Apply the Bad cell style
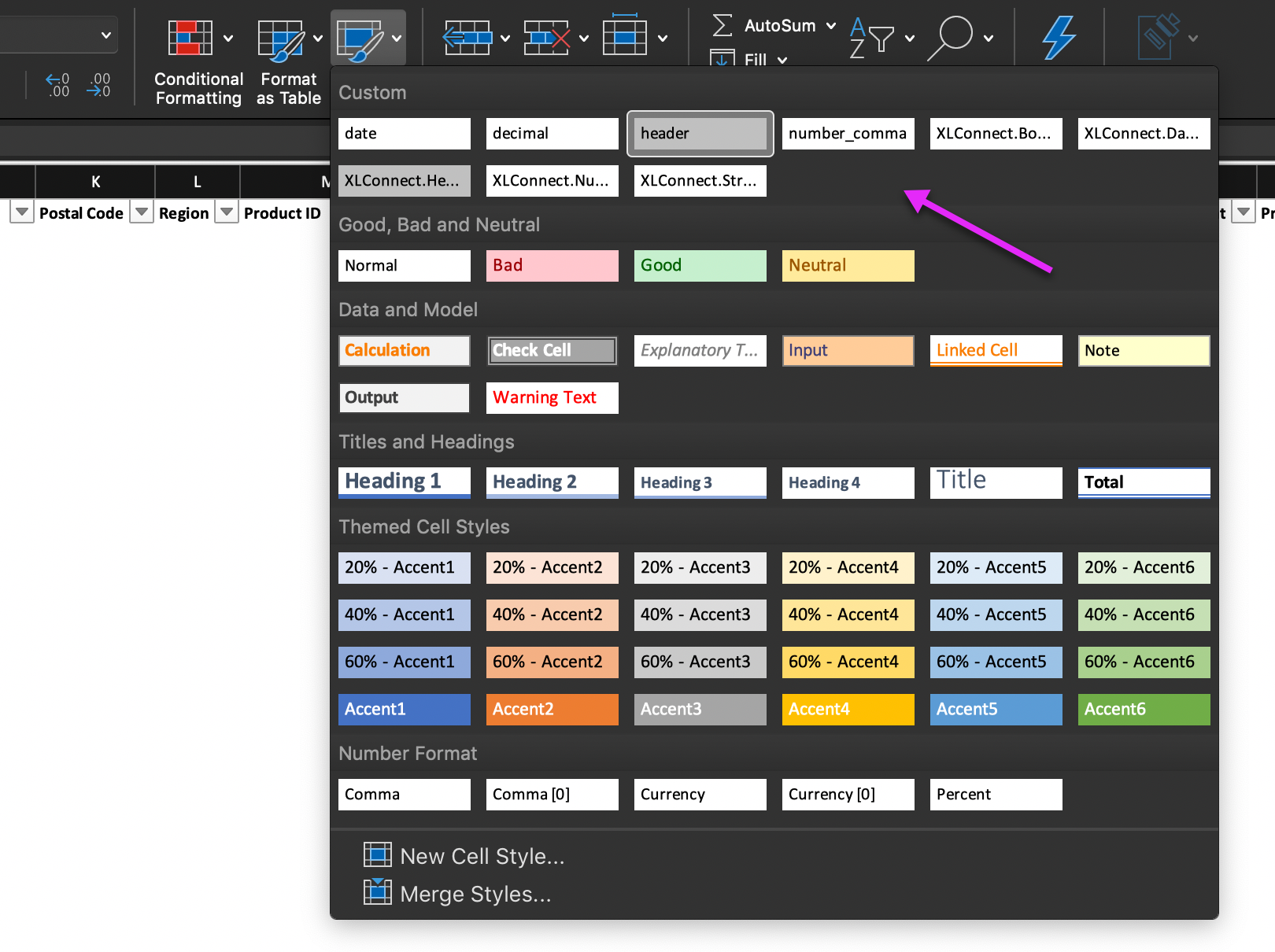 552,266
